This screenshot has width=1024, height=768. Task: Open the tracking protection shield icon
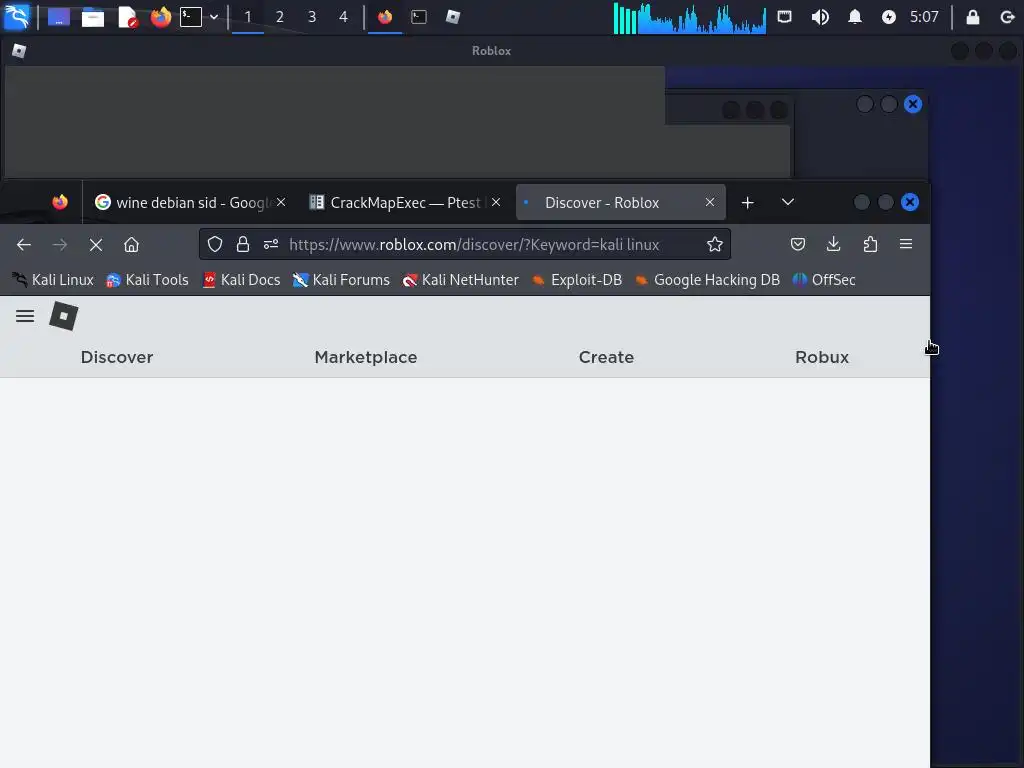215,244
